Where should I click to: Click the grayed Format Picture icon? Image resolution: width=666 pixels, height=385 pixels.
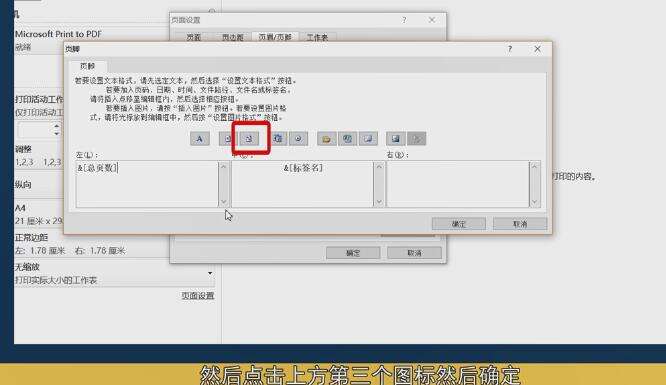tap(417, 139)
